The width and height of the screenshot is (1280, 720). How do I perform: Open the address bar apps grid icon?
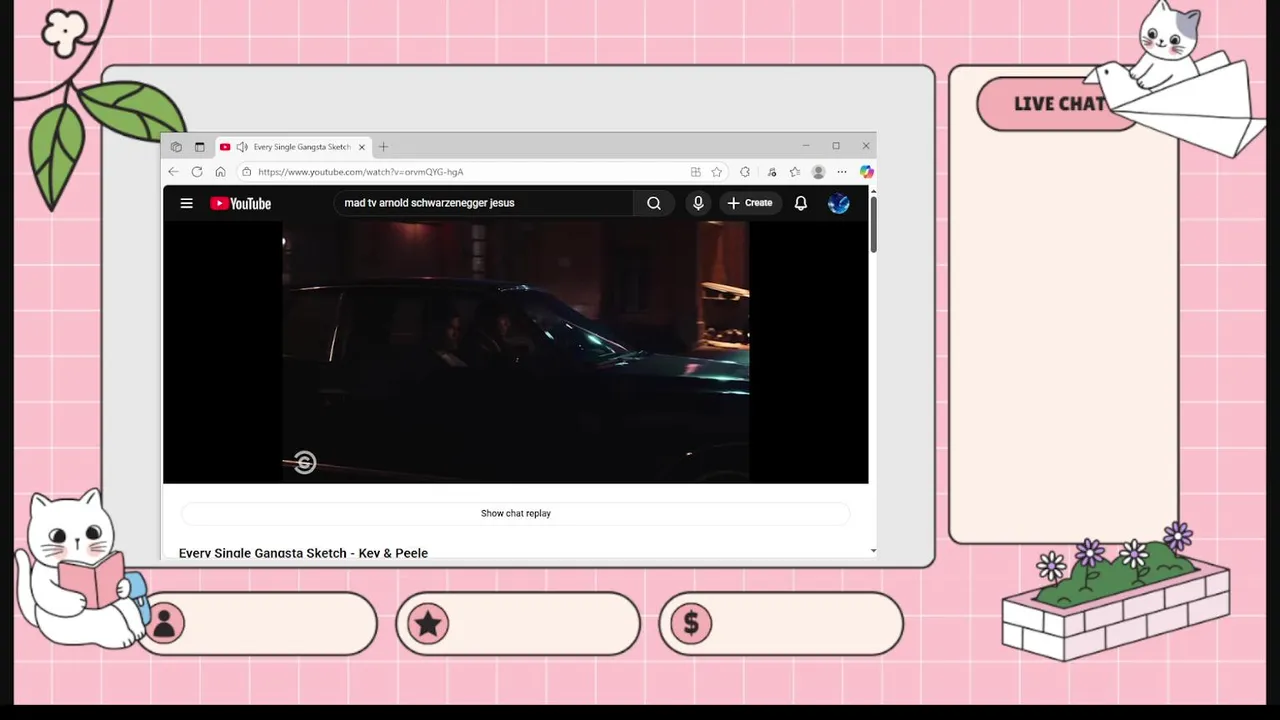696,172
